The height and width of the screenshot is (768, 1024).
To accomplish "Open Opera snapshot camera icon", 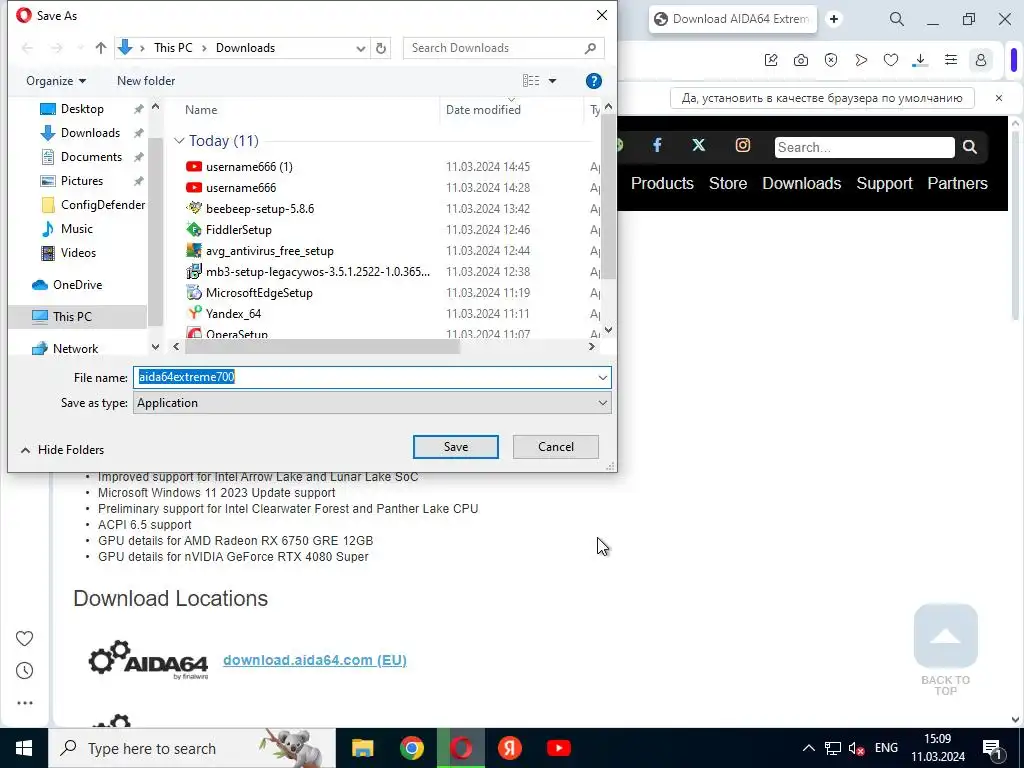I will (801, 60).
